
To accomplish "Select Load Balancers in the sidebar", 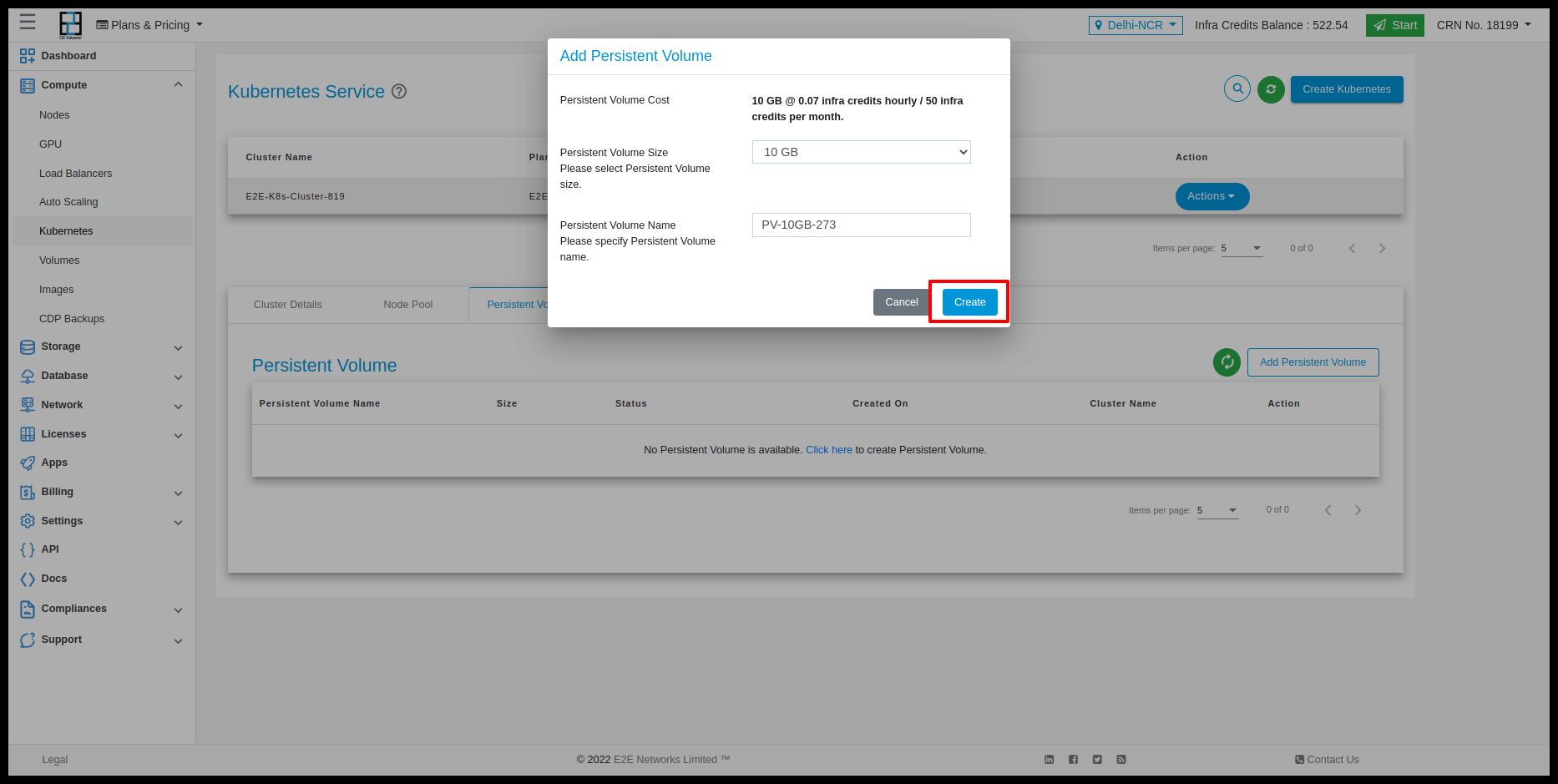I will click(x=75, y=174).
